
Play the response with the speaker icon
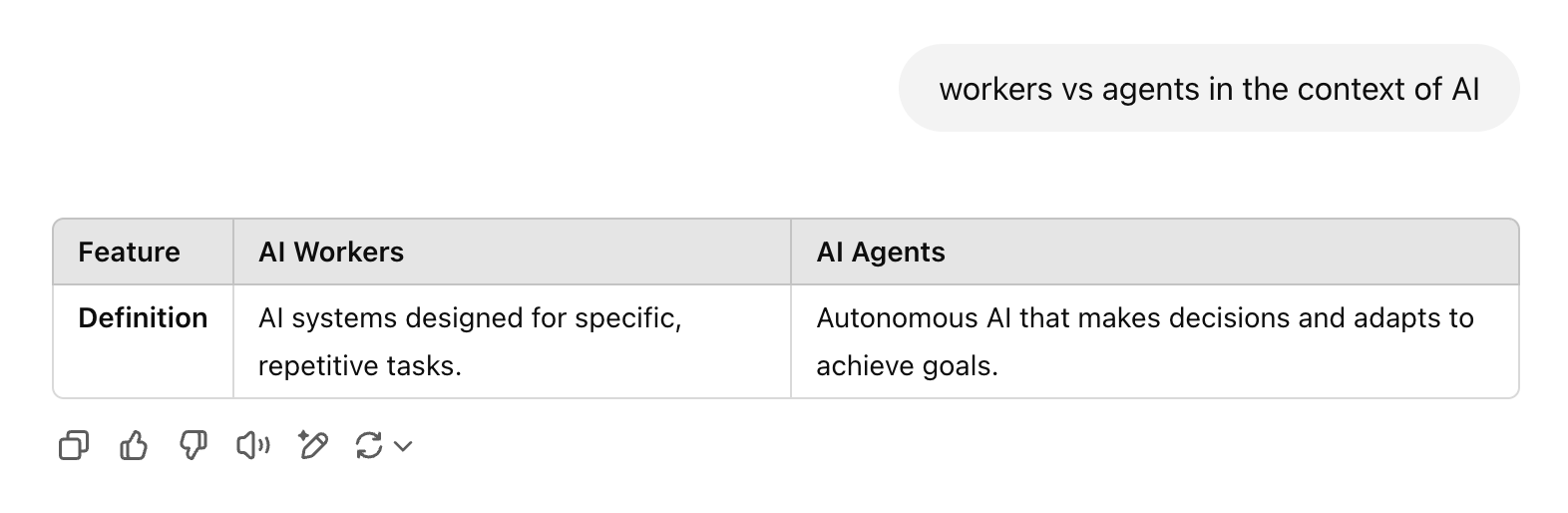coord(252,445)
